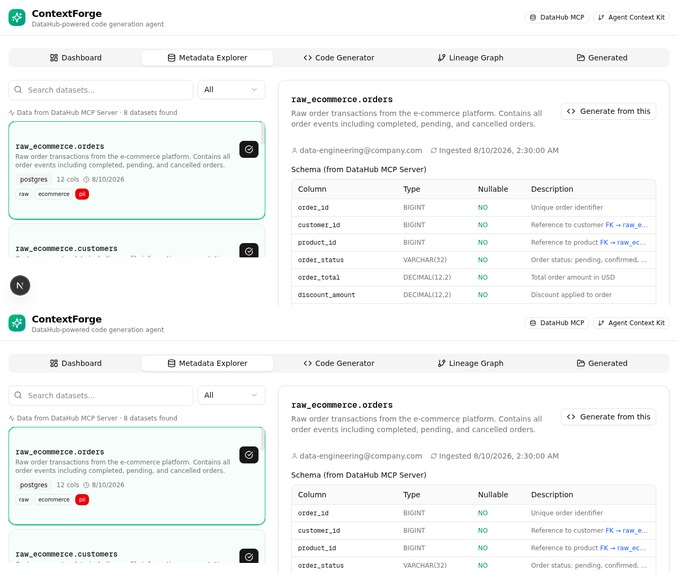678x573 pixels.
Task: Click the ContextForge sparkle logo in the upper view
Action: 17,18
